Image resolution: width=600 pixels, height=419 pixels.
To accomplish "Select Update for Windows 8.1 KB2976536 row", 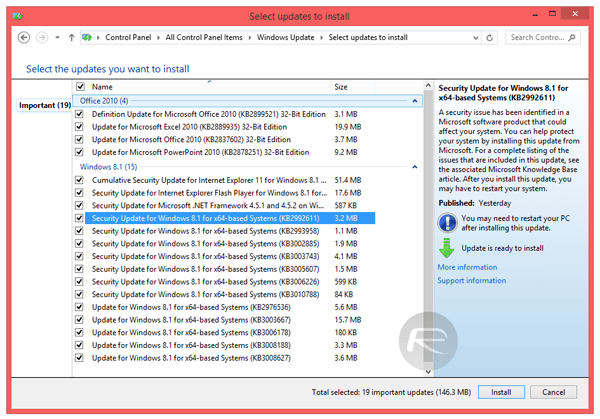I will tap(191, 307).
